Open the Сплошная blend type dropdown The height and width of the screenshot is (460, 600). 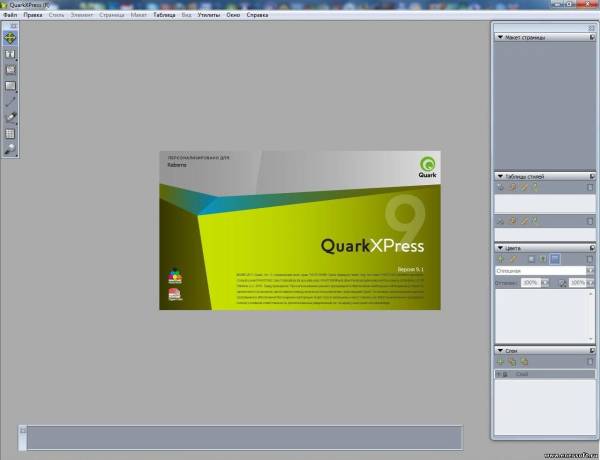(590, 271)
